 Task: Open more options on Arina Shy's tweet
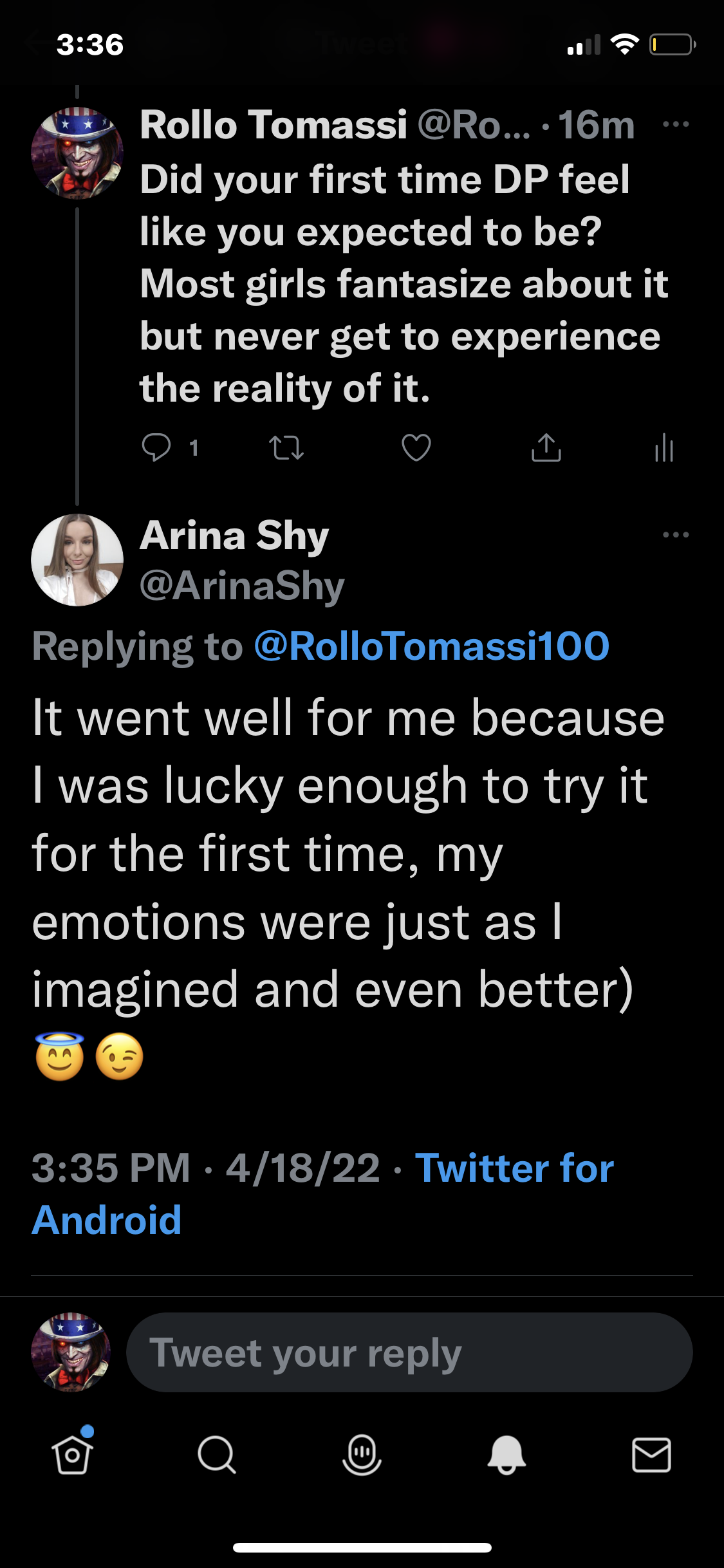(676, 535)
